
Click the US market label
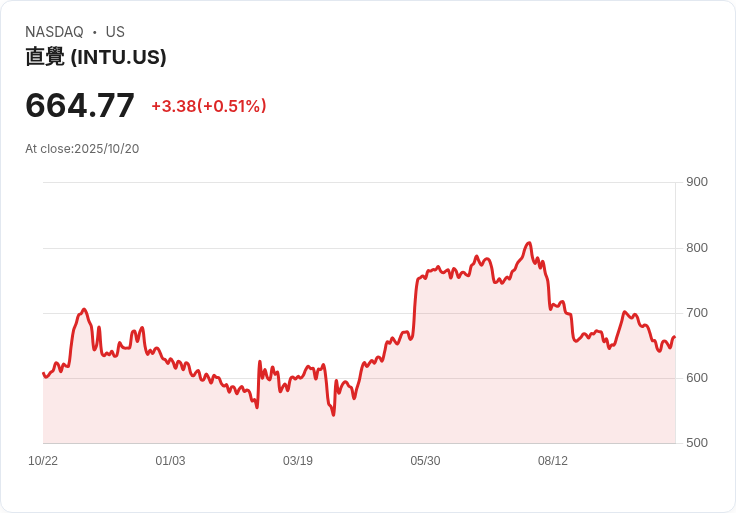tap(115, 32)
